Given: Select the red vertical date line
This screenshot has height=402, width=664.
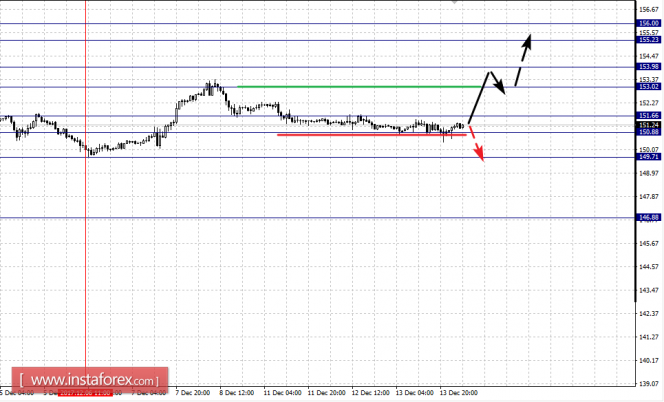Looking at the screenshot, I should pyautogui.click(x=86, y=191).
